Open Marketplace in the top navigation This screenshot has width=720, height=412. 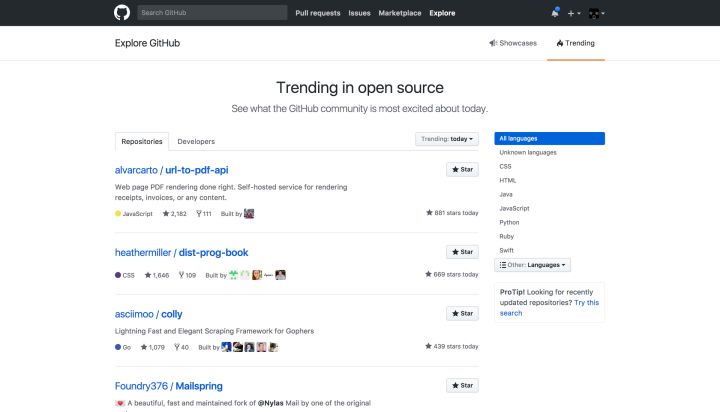[x=399, y=13]
